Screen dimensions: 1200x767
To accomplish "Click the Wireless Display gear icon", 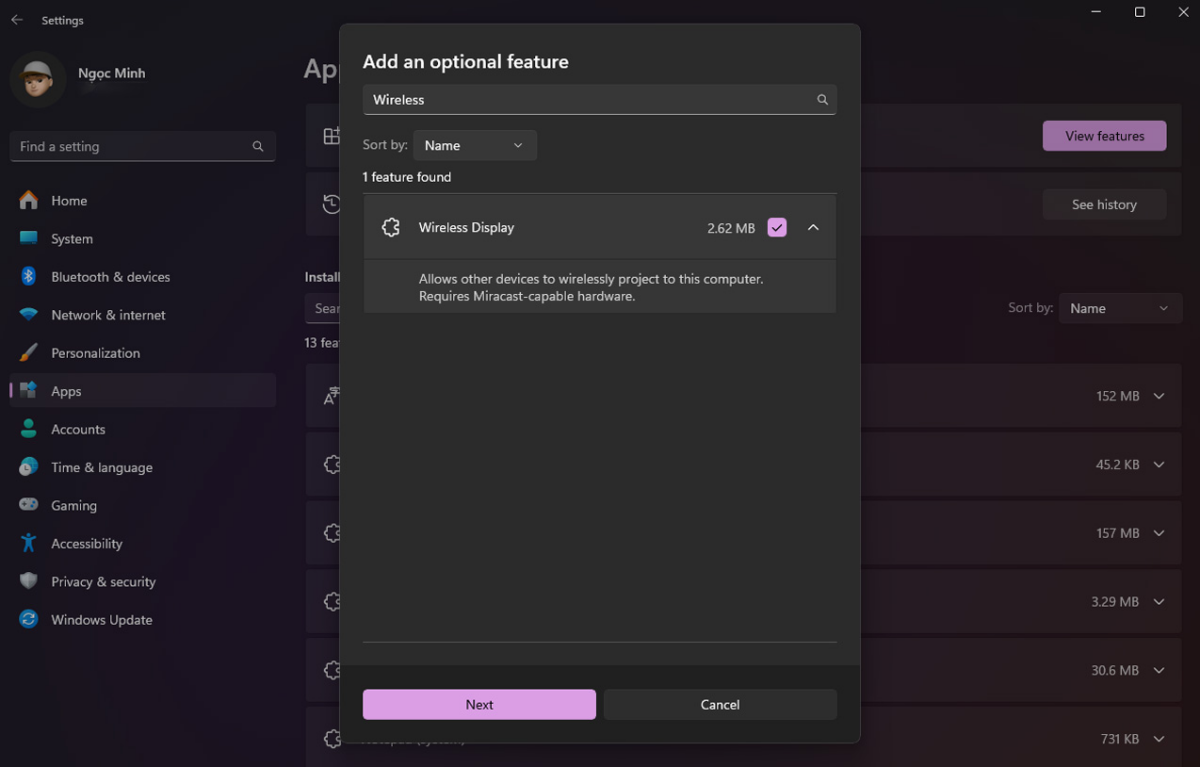I will point(391,228).
